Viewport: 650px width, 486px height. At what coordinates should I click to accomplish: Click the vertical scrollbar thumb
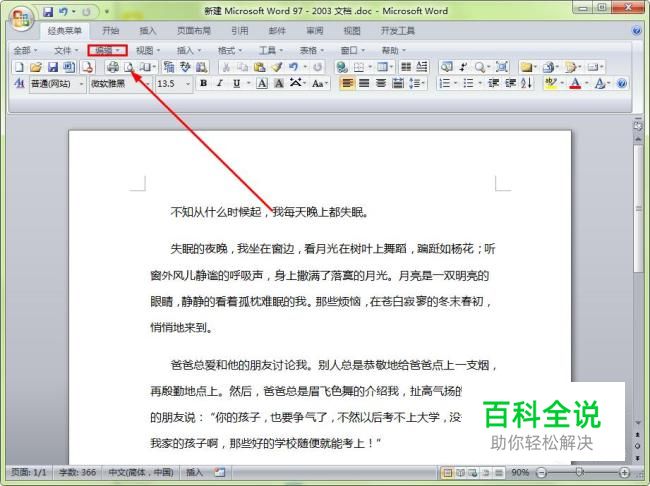tap(638, 207)
